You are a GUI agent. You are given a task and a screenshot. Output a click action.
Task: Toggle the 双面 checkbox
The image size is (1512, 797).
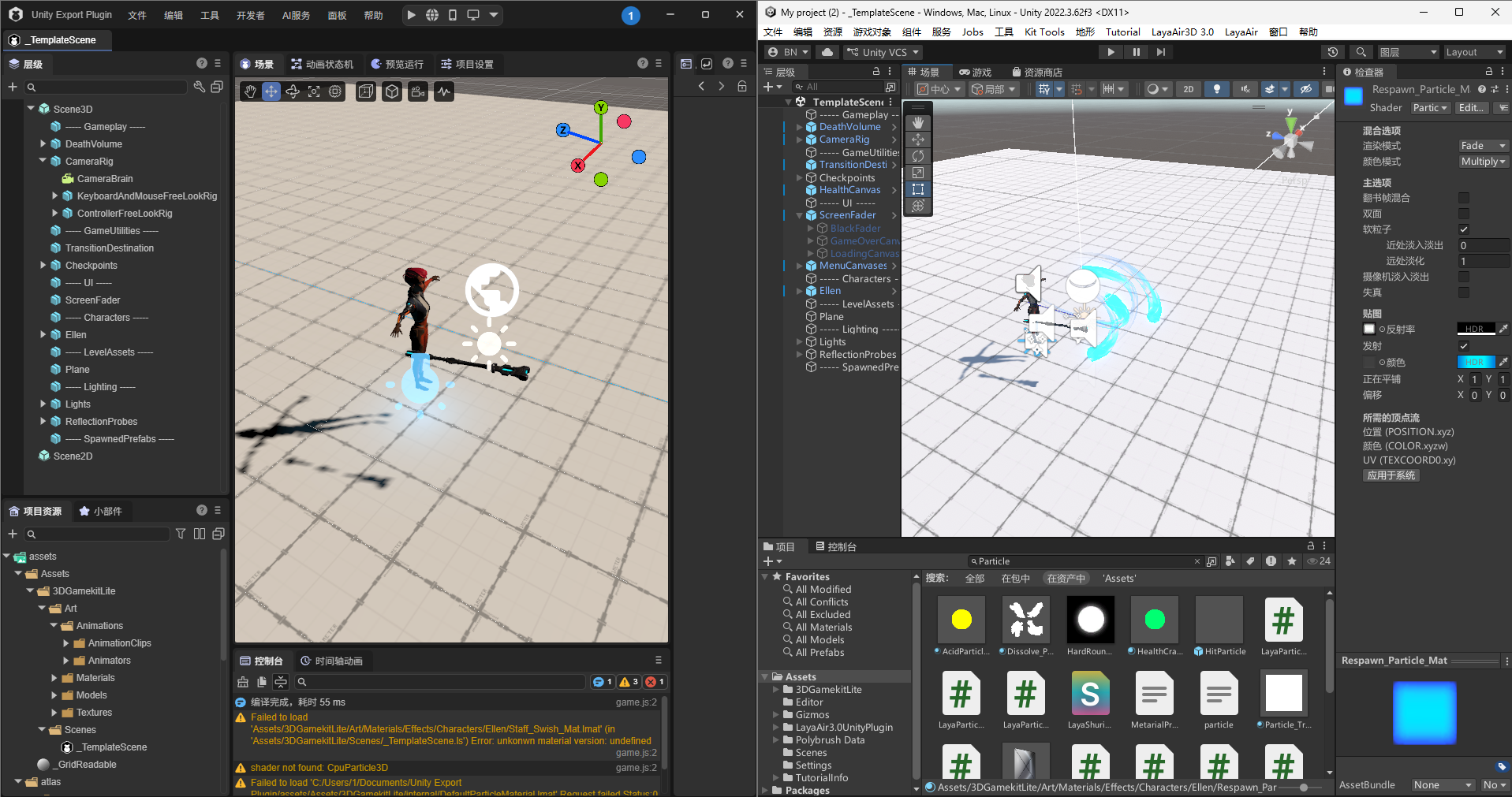point(1464,214)
